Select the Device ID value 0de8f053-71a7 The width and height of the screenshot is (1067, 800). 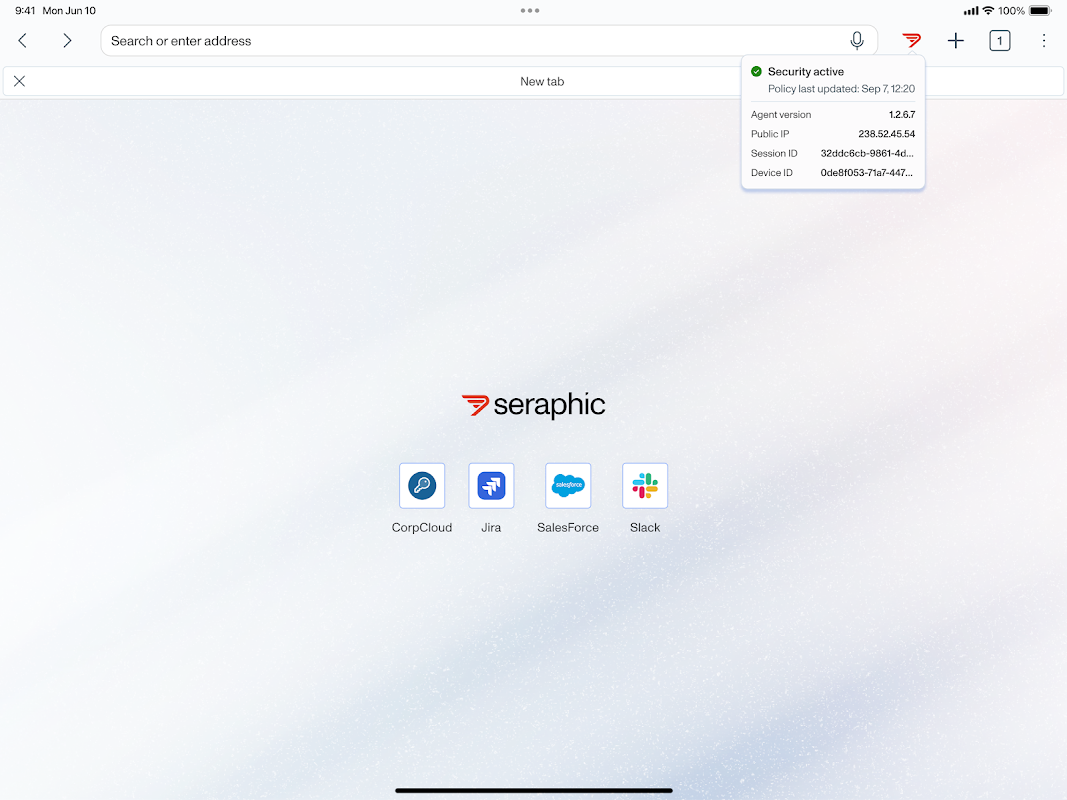pos(867,173)
